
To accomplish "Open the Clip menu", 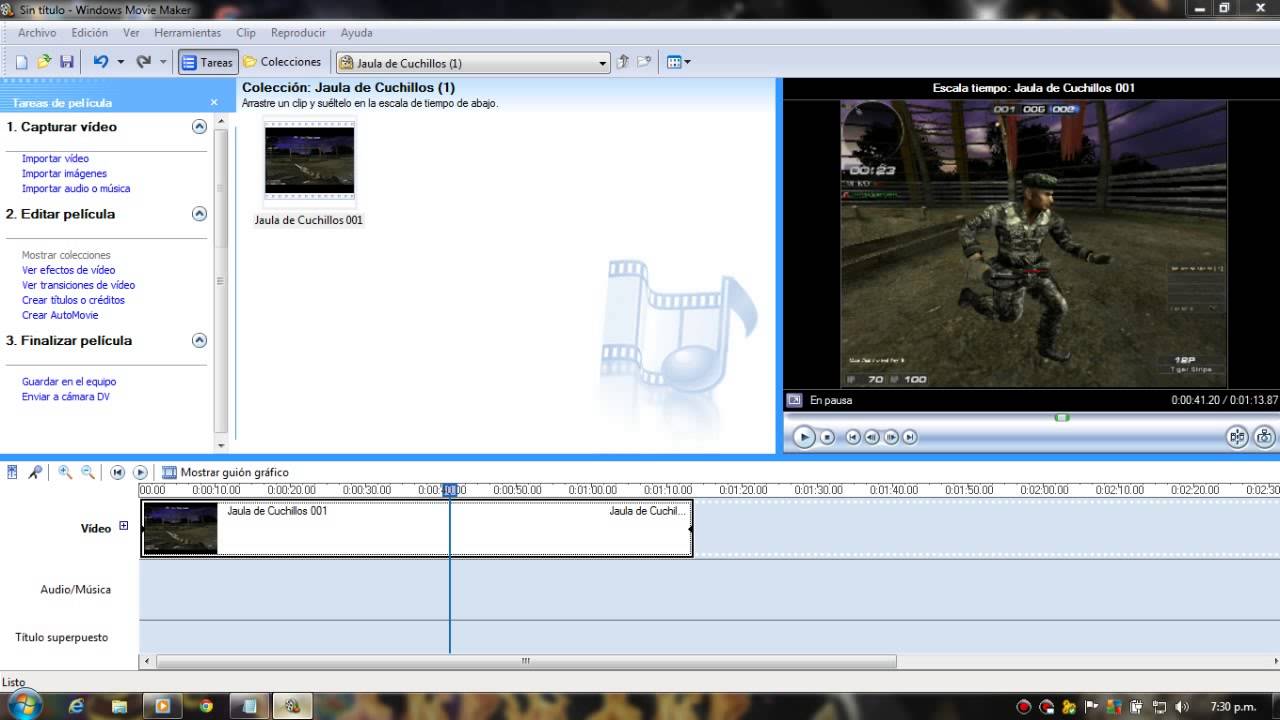I will click(x=246, y=33).
